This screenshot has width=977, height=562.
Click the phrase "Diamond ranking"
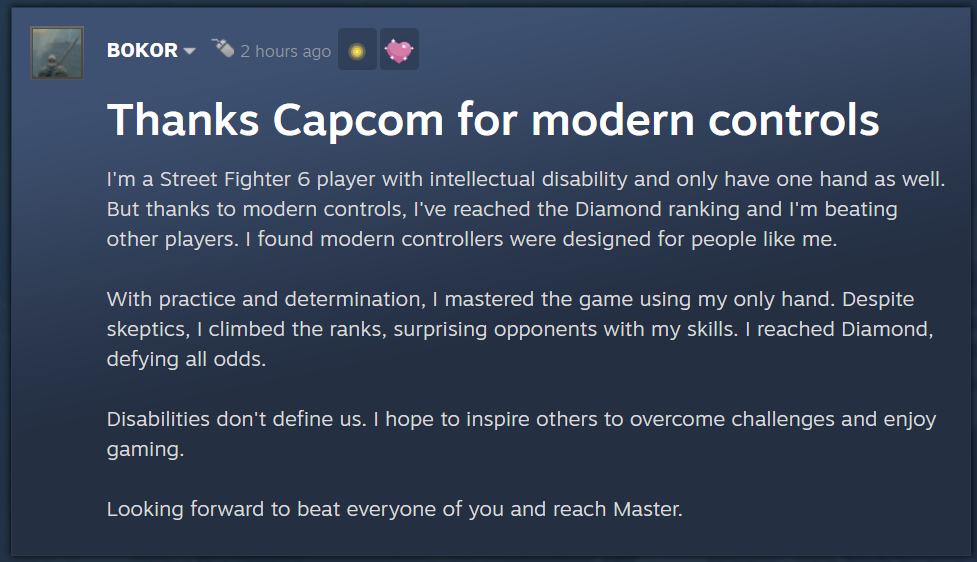point(657,209)
